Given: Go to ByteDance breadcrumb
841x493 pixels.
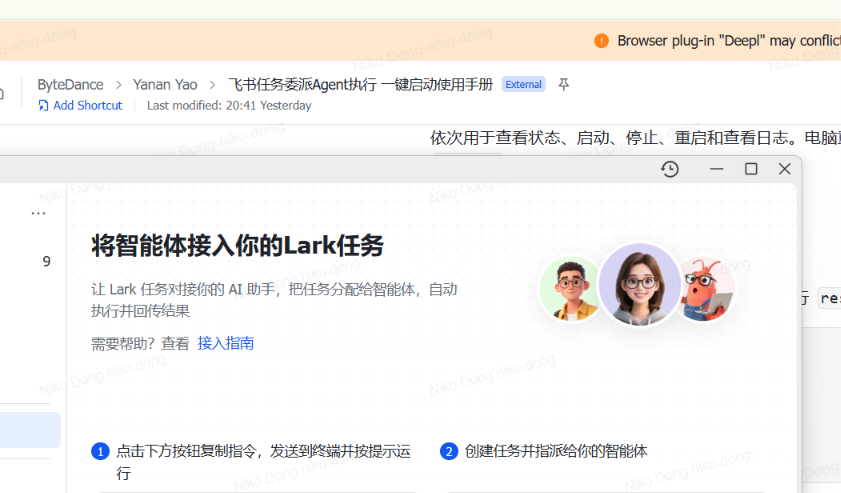Looking at the screenshot, I should [x=70, y=85].
